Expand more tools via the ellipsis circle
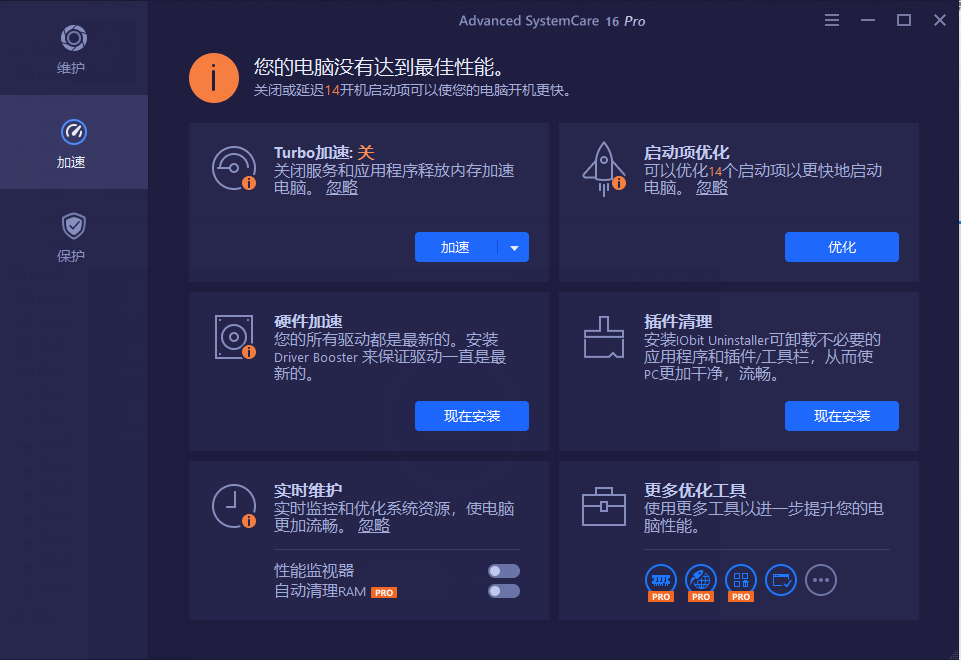 point(820,580)
